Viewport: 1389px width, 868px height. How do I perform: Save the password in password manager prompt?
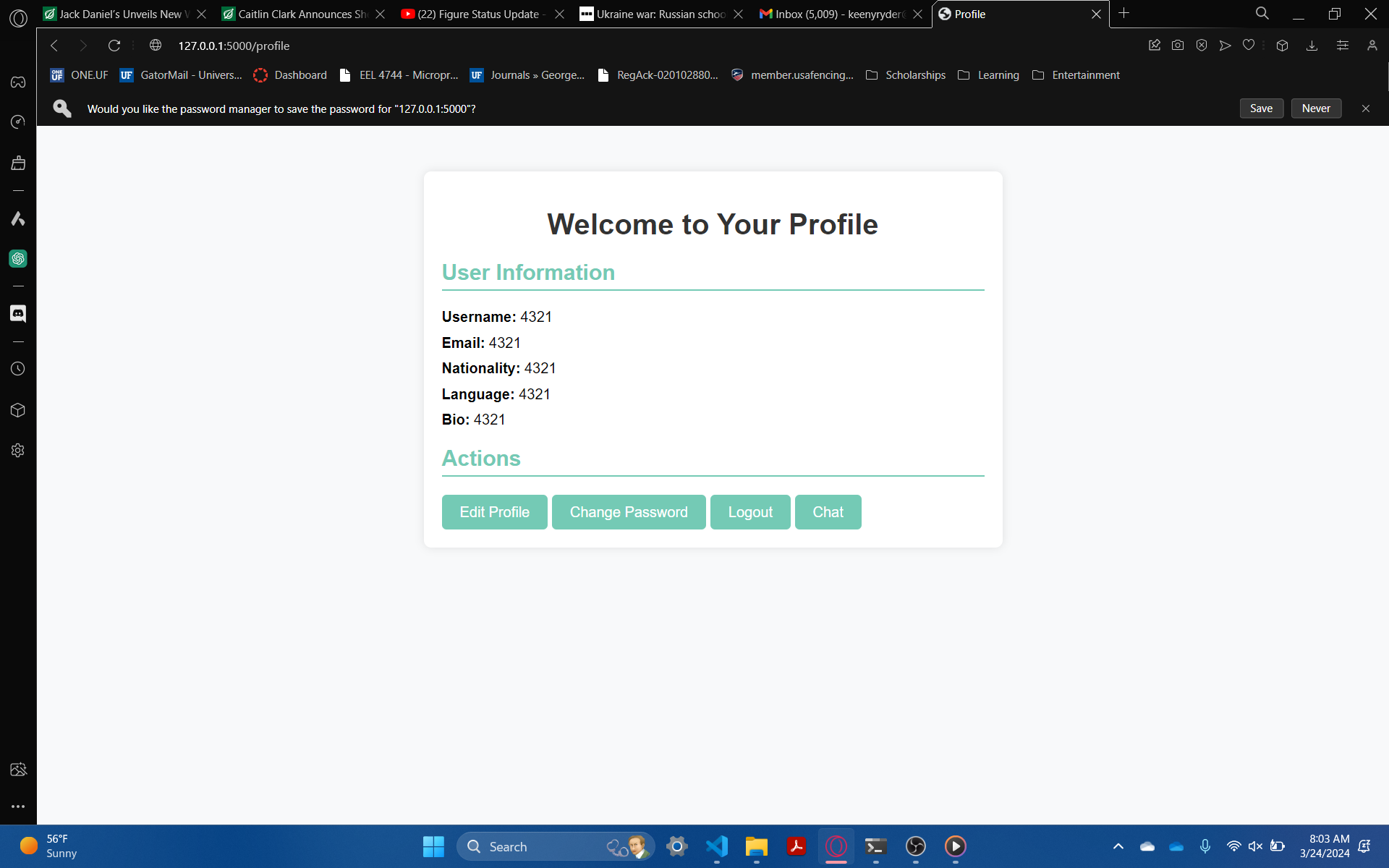(1261, 109)
